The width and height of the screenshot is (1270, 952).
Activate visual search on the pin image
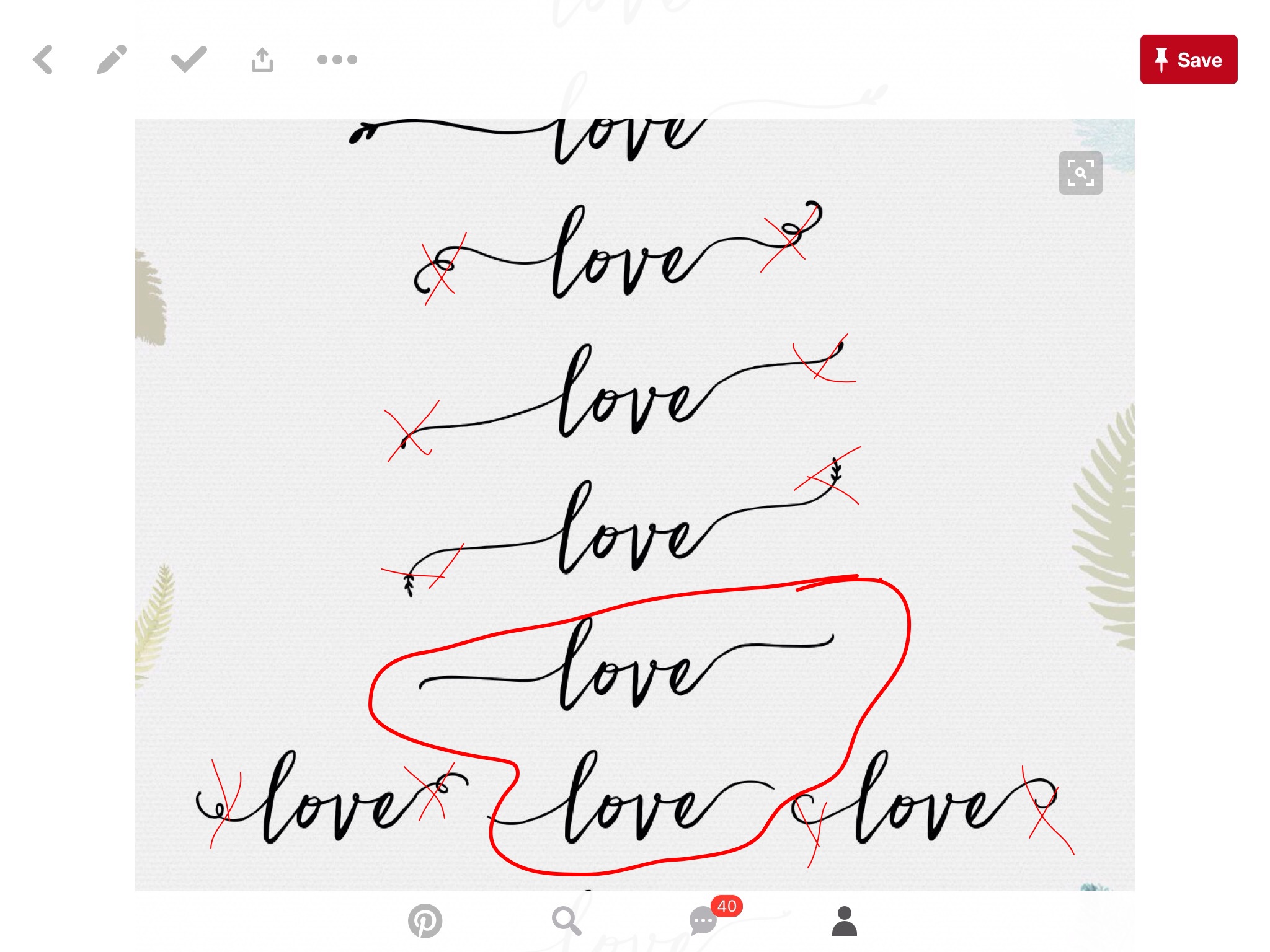[x=1080, y=173]
